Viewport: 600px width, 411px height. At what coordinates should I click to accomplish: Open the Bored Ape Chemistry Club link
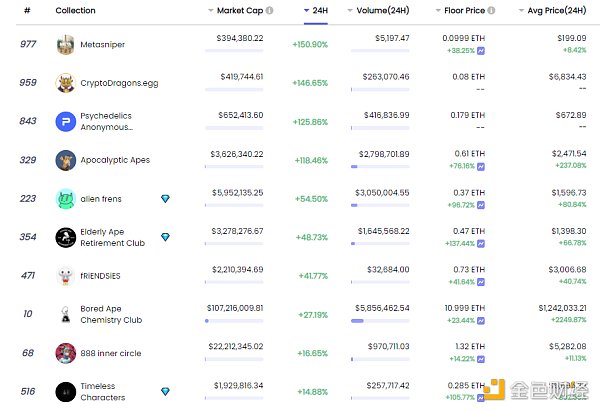pos(108,314)
